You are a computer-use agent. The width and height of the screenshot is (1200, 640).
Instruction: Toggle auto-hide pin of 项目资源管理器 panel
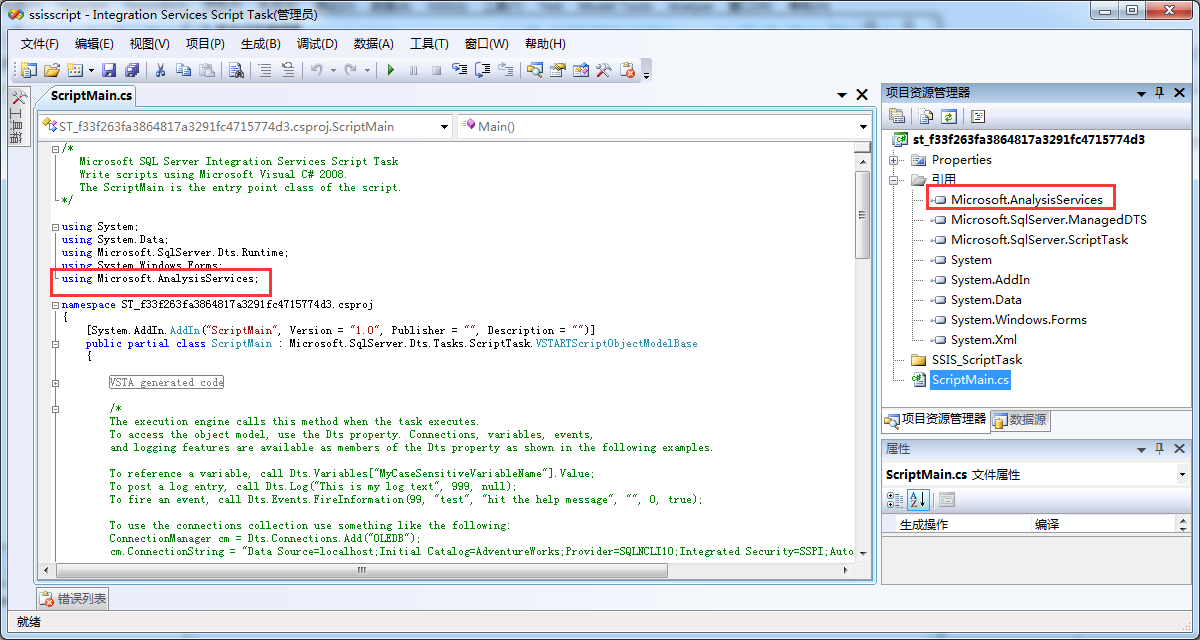click(x=1160, y=92)
